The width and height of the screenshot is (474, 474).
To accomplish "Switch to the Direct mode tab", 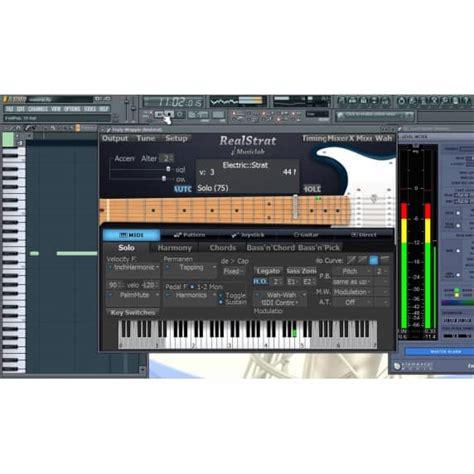I will pyautogui.click(x=363, y=235).
